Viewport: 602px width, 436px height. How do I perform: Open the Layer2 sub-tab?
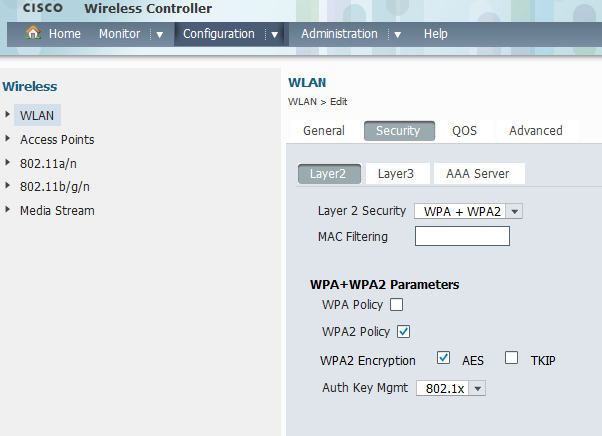click(329, 173)
